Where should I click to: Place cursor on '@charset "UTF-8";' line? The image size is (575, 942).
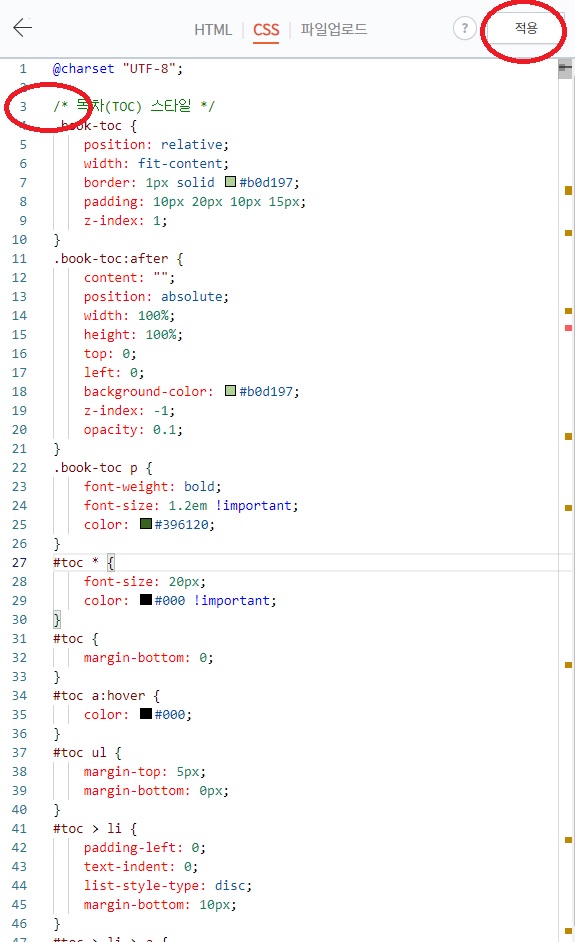[x=118, y=68]
